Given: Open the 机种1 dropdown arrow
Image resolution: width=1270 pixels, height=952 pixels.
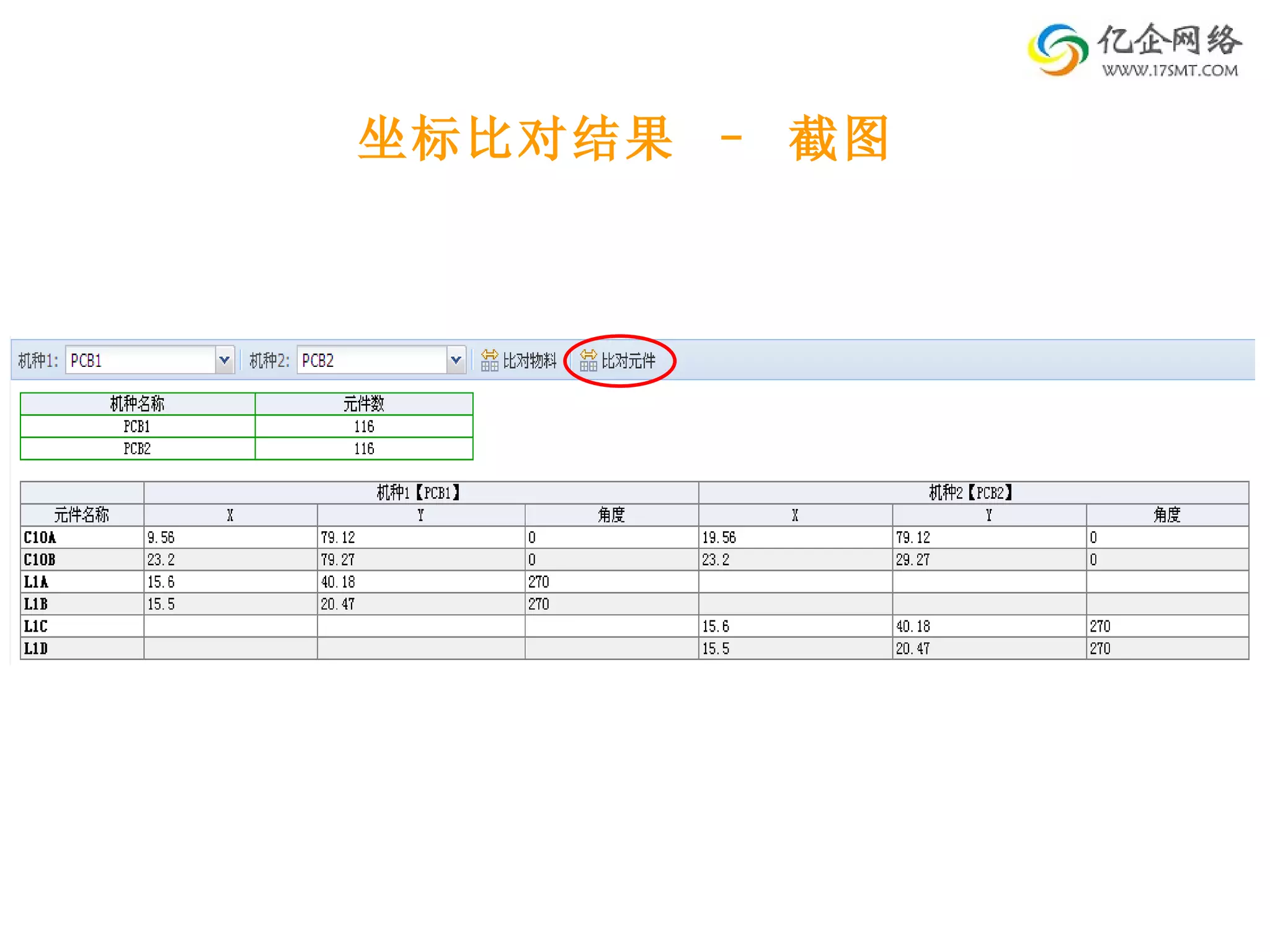Looking at the screenshot, I should [x=224, y=360].
